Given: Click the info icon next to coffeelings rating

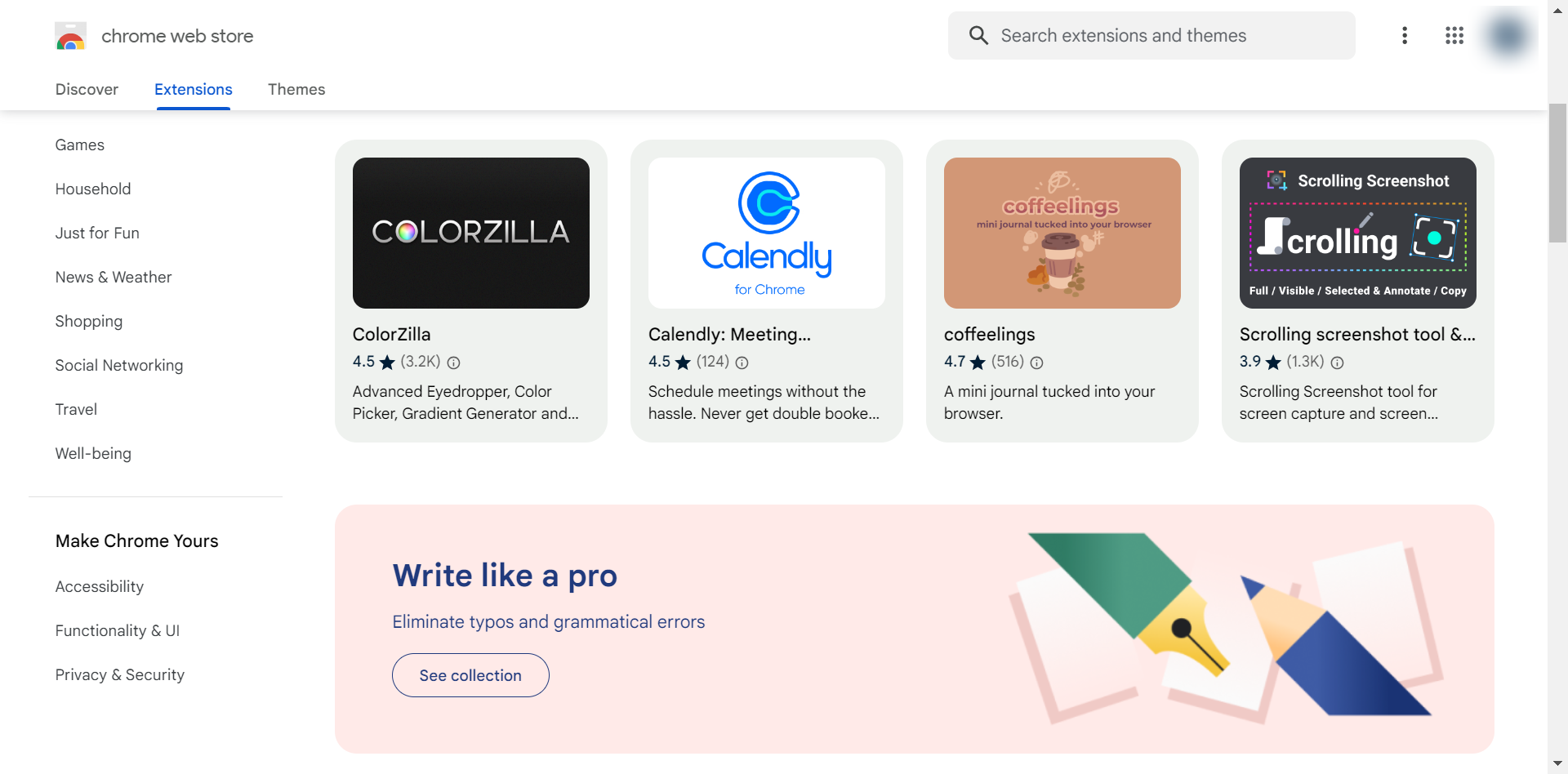Looking at the screenshot, I should point(1036,363).
